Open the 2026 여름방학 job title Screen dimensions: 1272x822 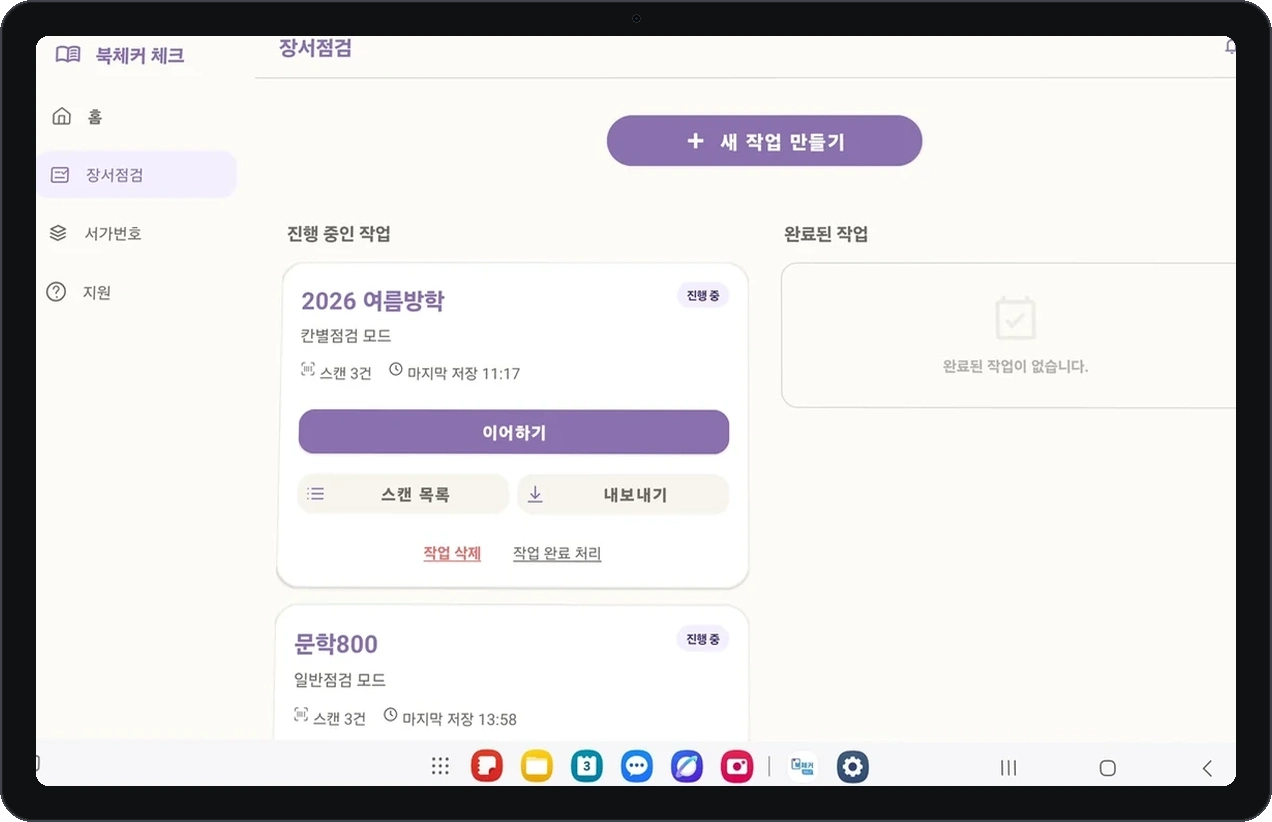pos(372,301)
